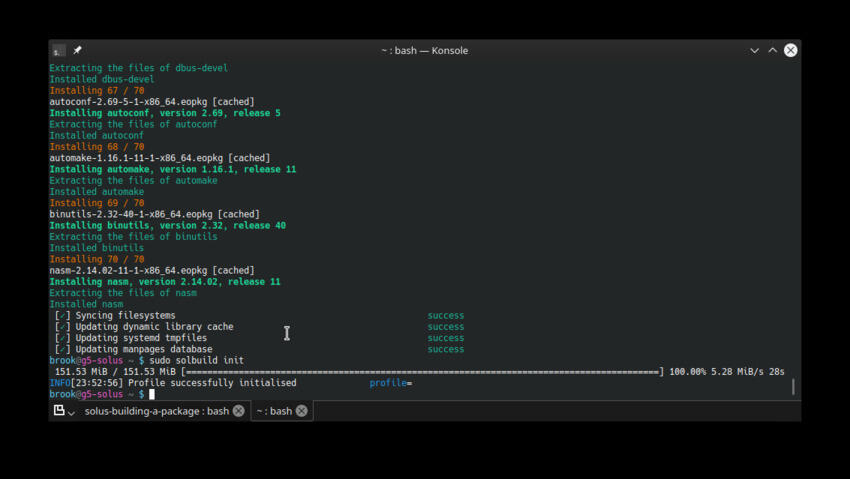
Task: Click 'automake-1.16.1-11-1-x86_64.eopkg [cached]' line
Action: pyautogui.click(x=159, y=158)
